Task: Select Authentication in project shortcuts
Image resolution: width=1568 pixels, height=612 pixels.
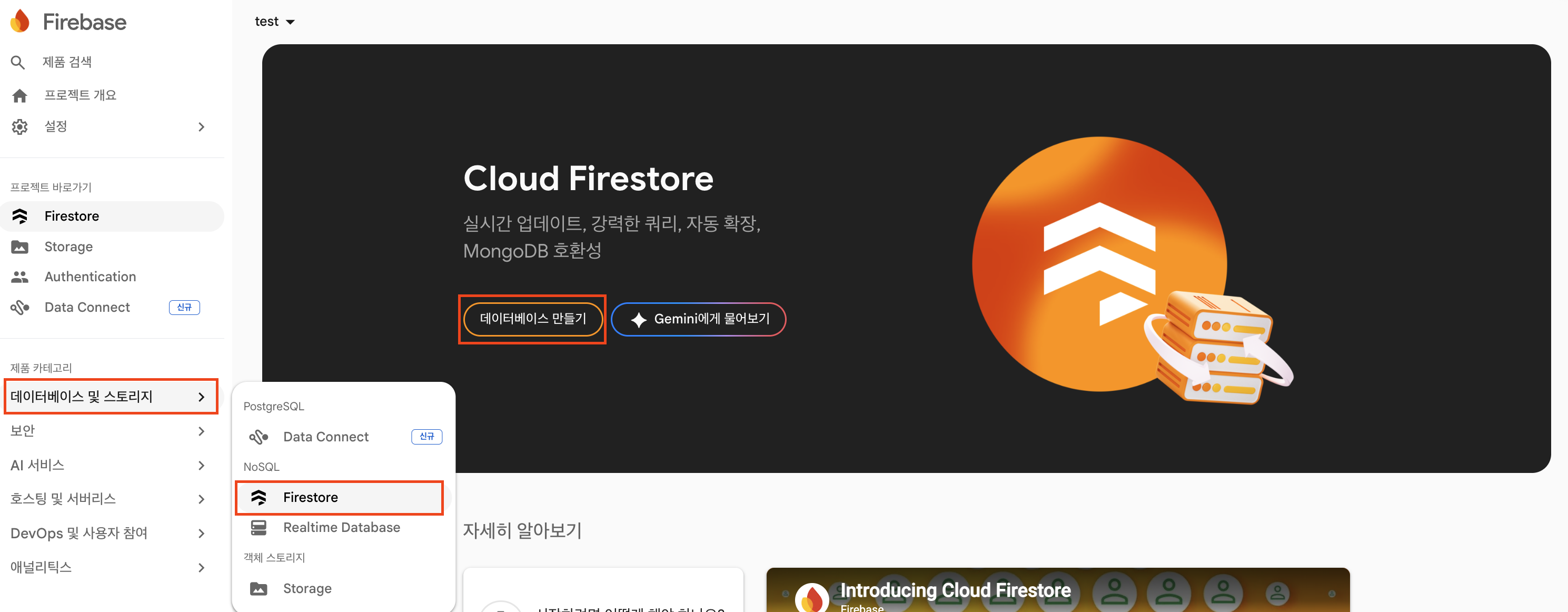Action: [x=112, y=277]
